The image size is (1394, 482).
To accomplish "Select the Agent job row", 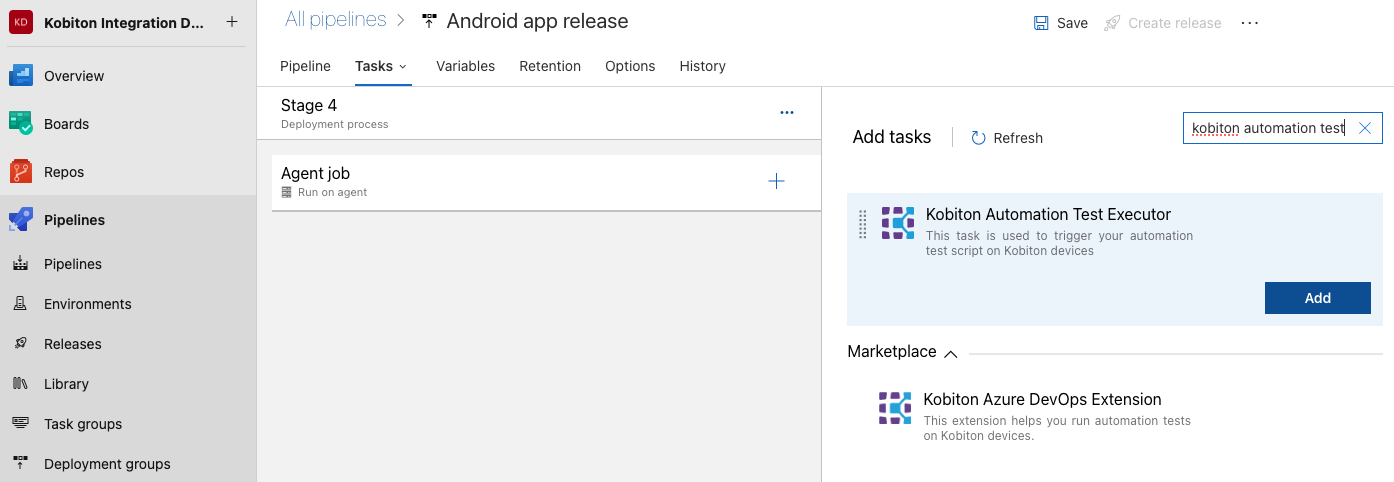I will click(546, 182).
